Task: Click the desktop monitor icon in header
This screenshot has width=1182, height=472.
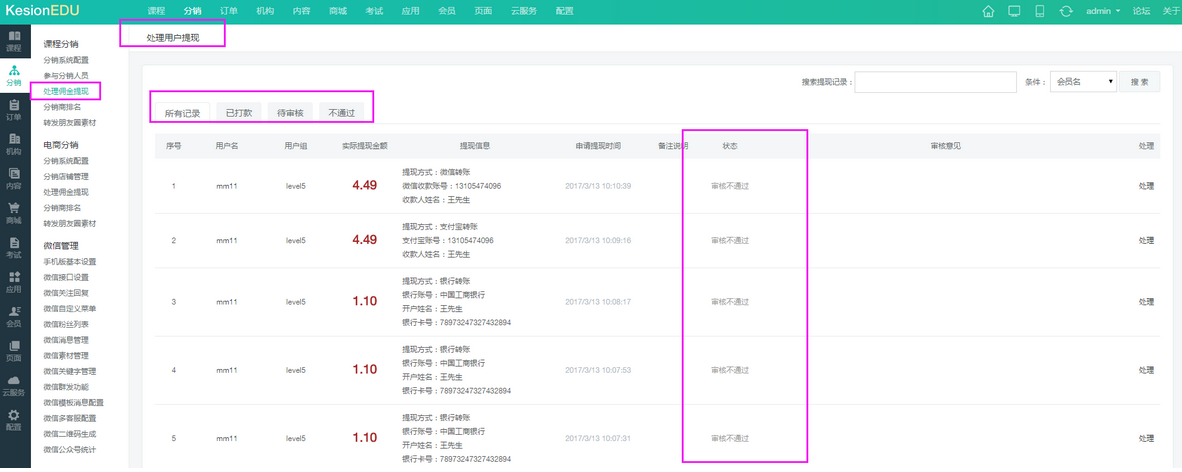Action: pyautogui.click(x=1014, y=11)
